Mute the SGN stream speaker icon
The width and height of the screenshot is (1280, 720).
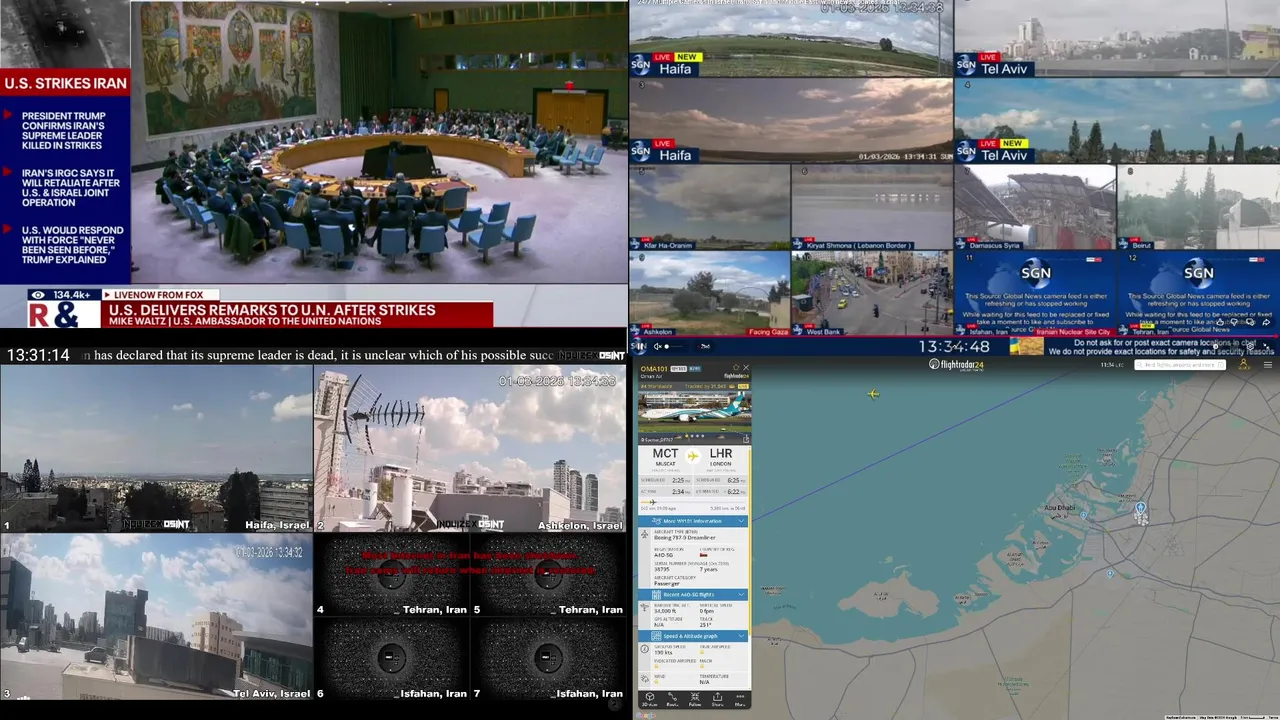click(657, 346)
